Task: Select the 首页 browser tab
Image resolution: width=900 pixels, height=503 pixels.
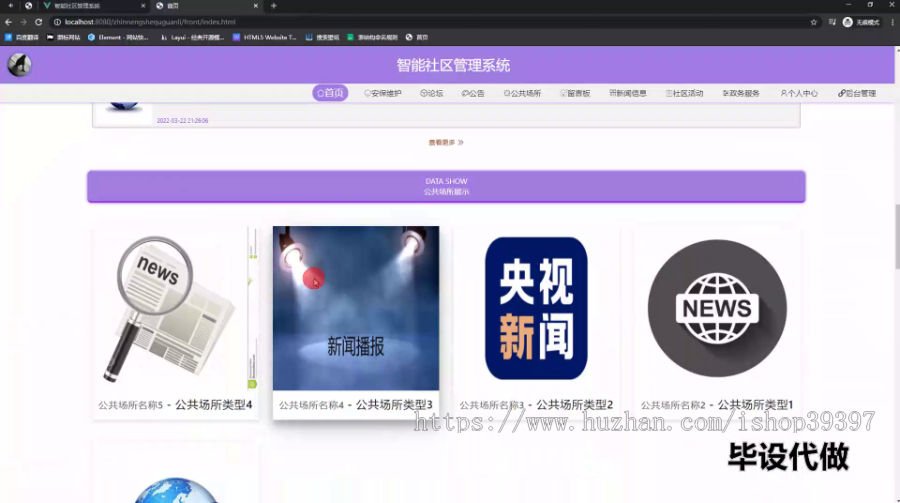Action: (207, 6)
